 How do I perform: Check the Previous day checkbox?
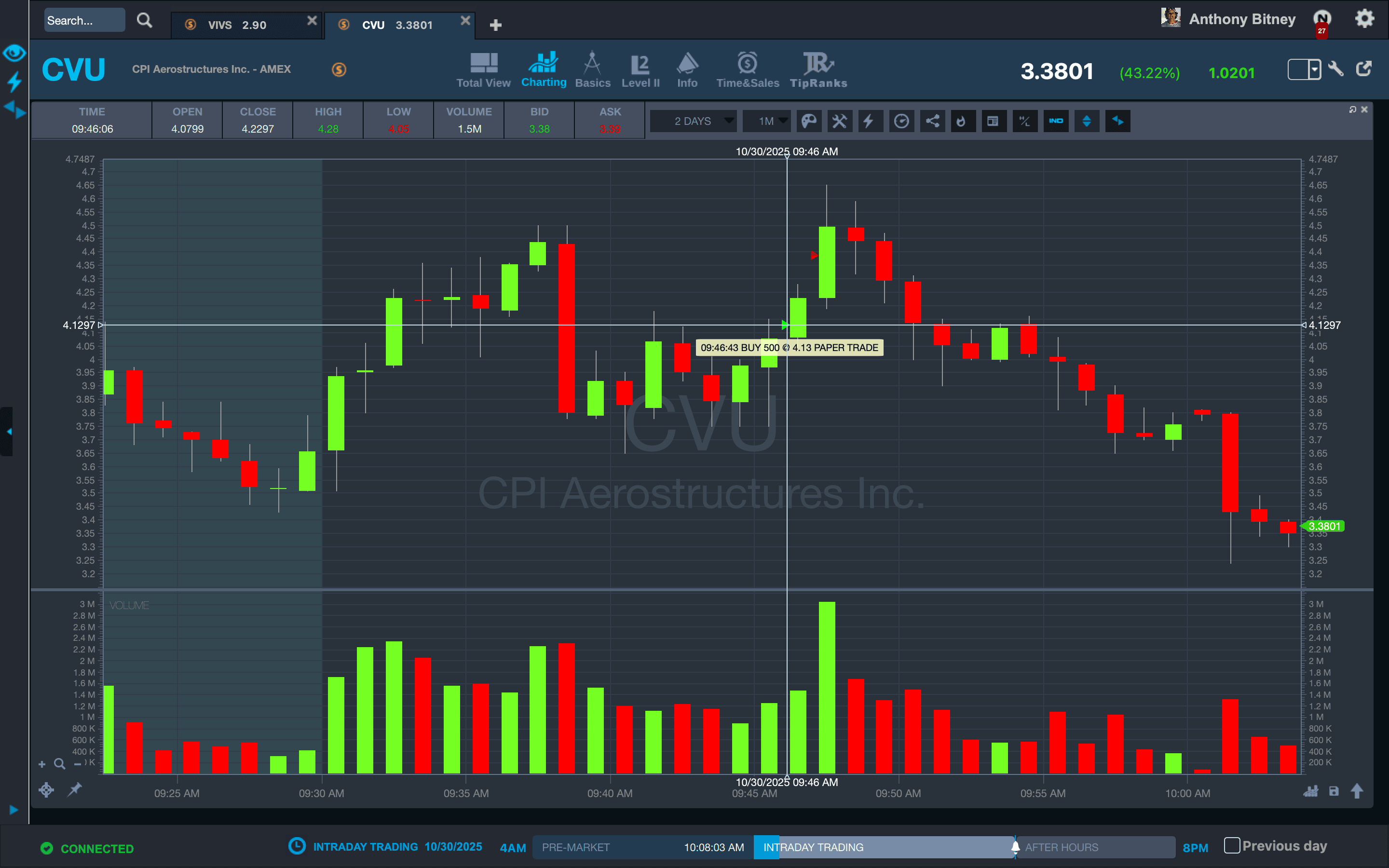pos(1232,845)
